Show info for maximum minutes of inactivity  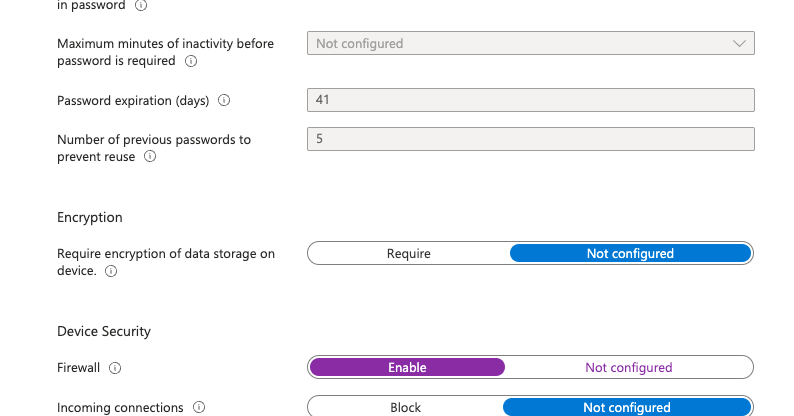coord(191,61)
